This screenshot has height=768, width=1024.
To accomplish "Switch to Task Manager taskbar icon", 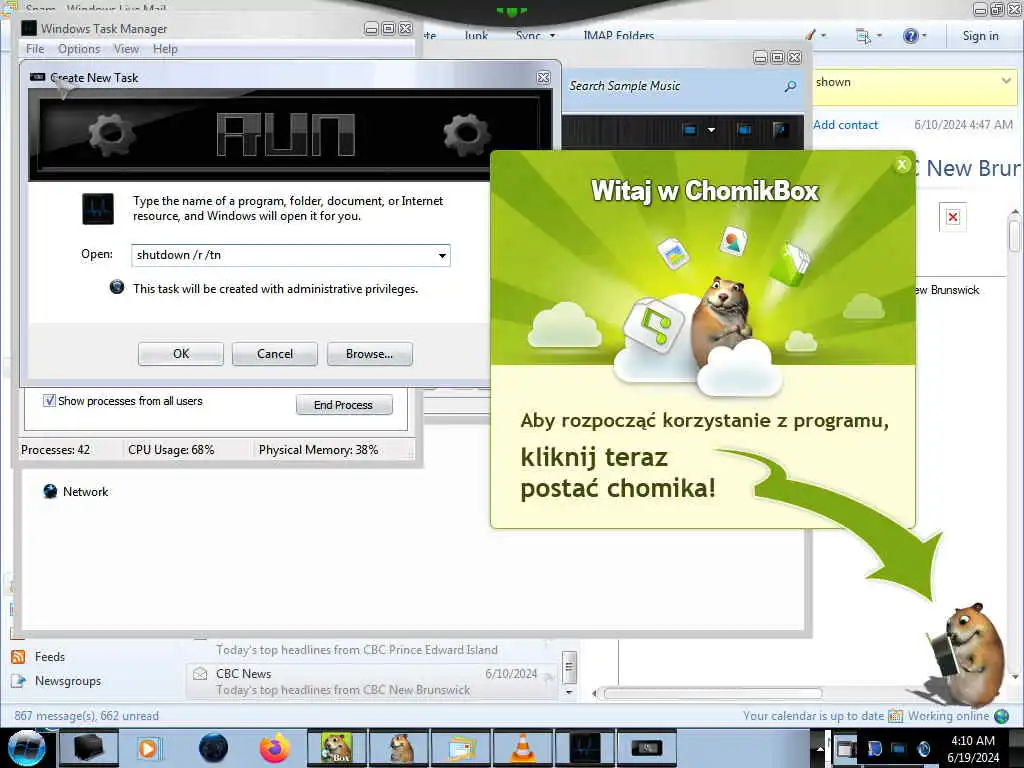I will 584,748.
